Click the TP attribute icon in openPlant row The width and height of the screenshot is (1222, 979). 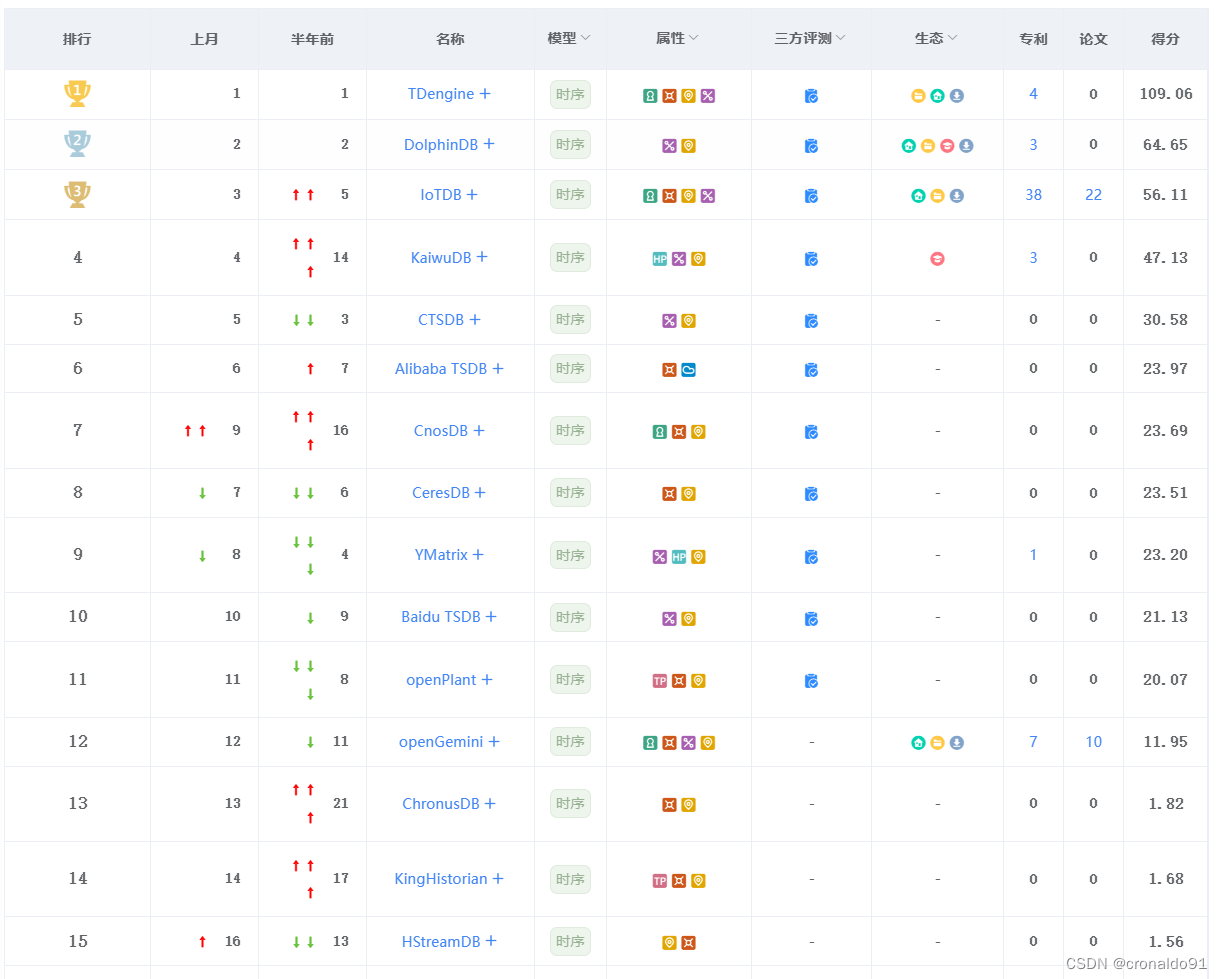pos(659,681)
